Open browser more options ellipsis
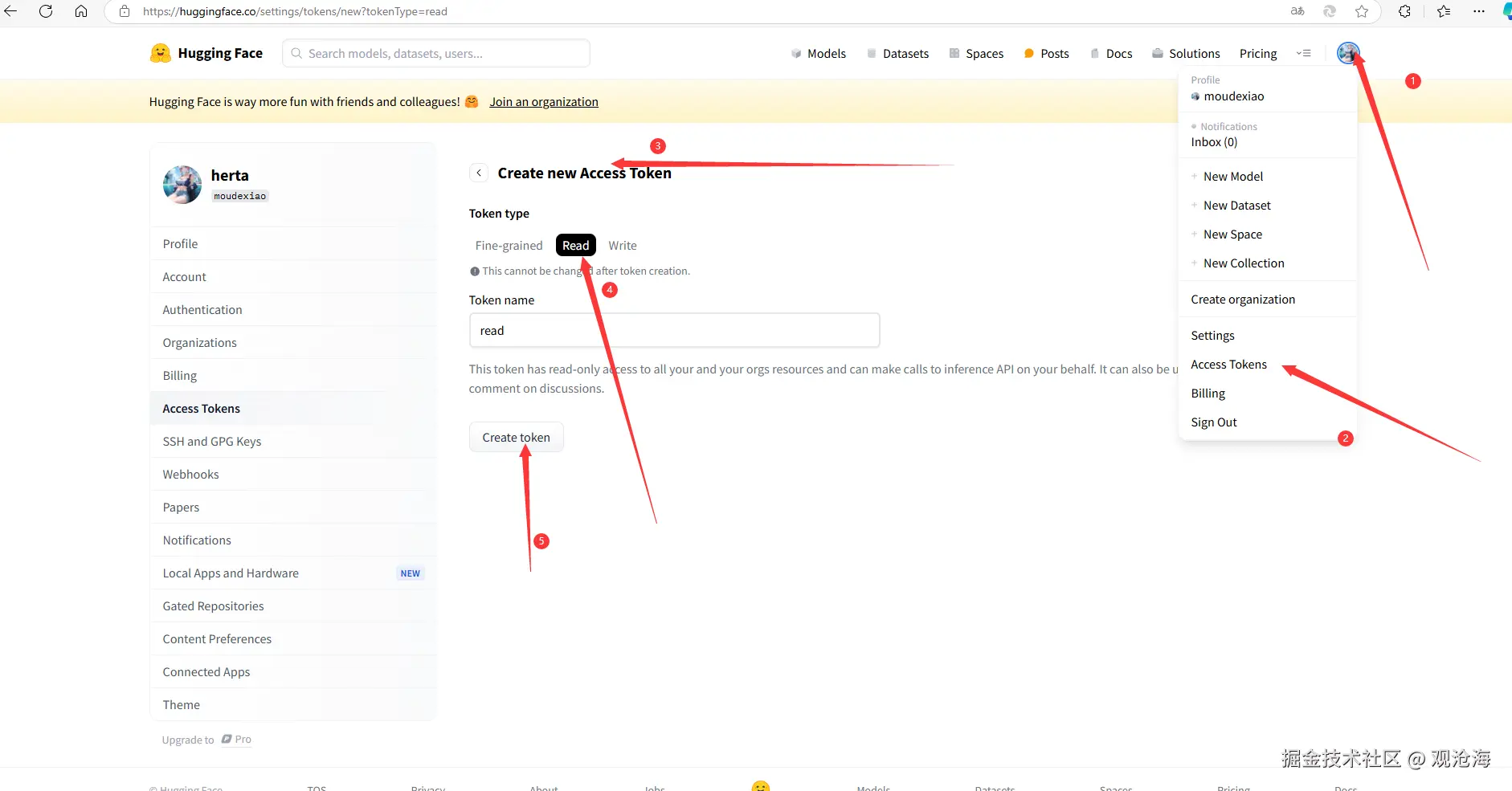 tap(1479, 11)
